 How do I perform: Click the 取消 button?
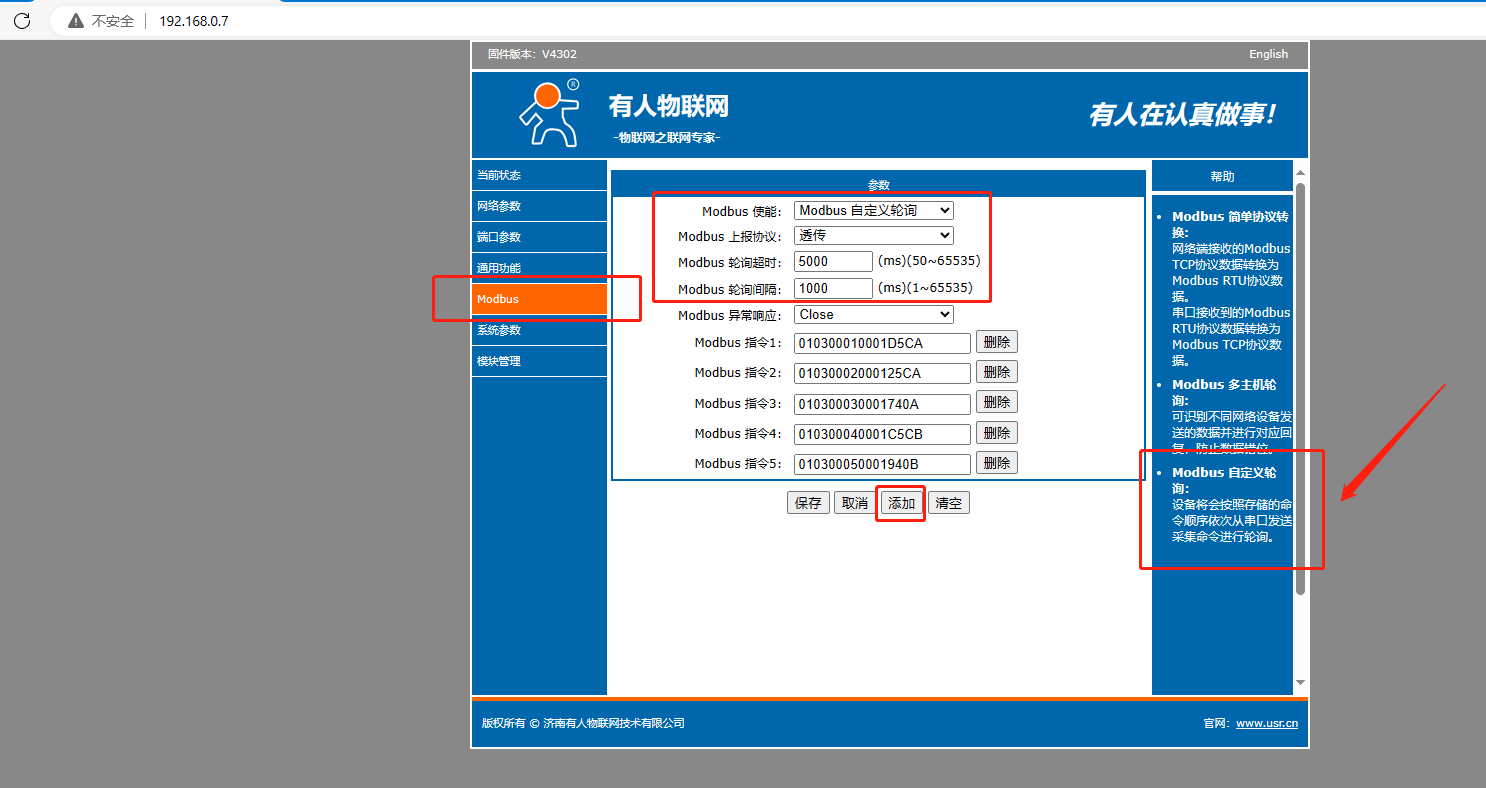(x=854, y=503)
